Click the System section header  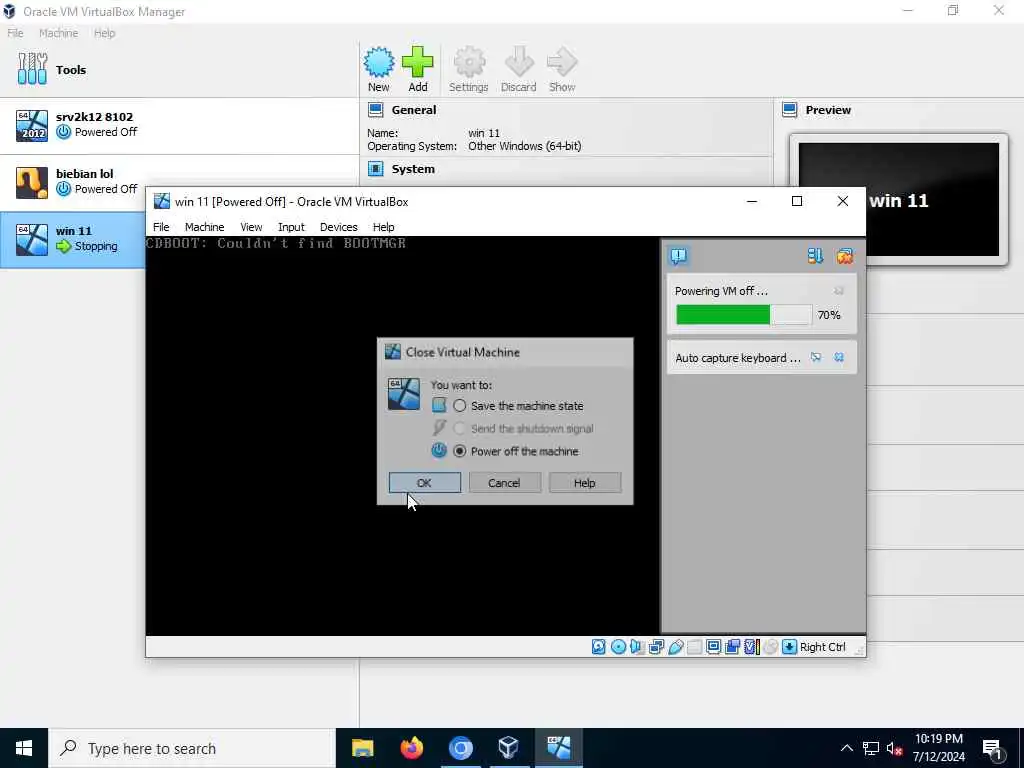tap(413, 168)
